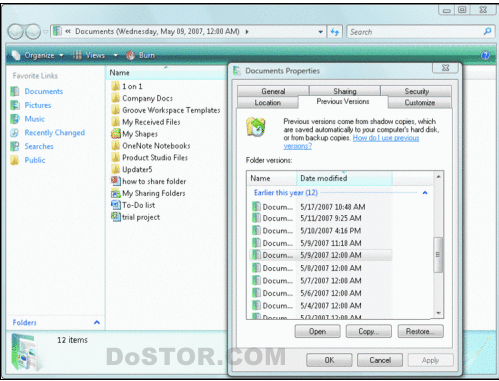This screenshot has width=499, height=381.
Task: Select the Public folder in Favorite Links
Action: (x=35, y=160)
